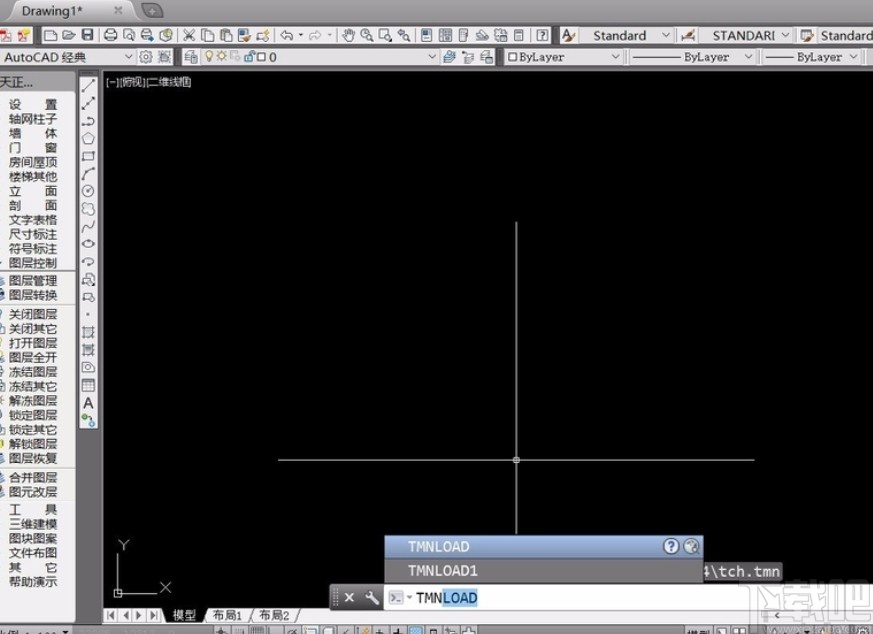873x634 pixels.
Task: Toggle layer lock padlock icon
Action: 249,56
